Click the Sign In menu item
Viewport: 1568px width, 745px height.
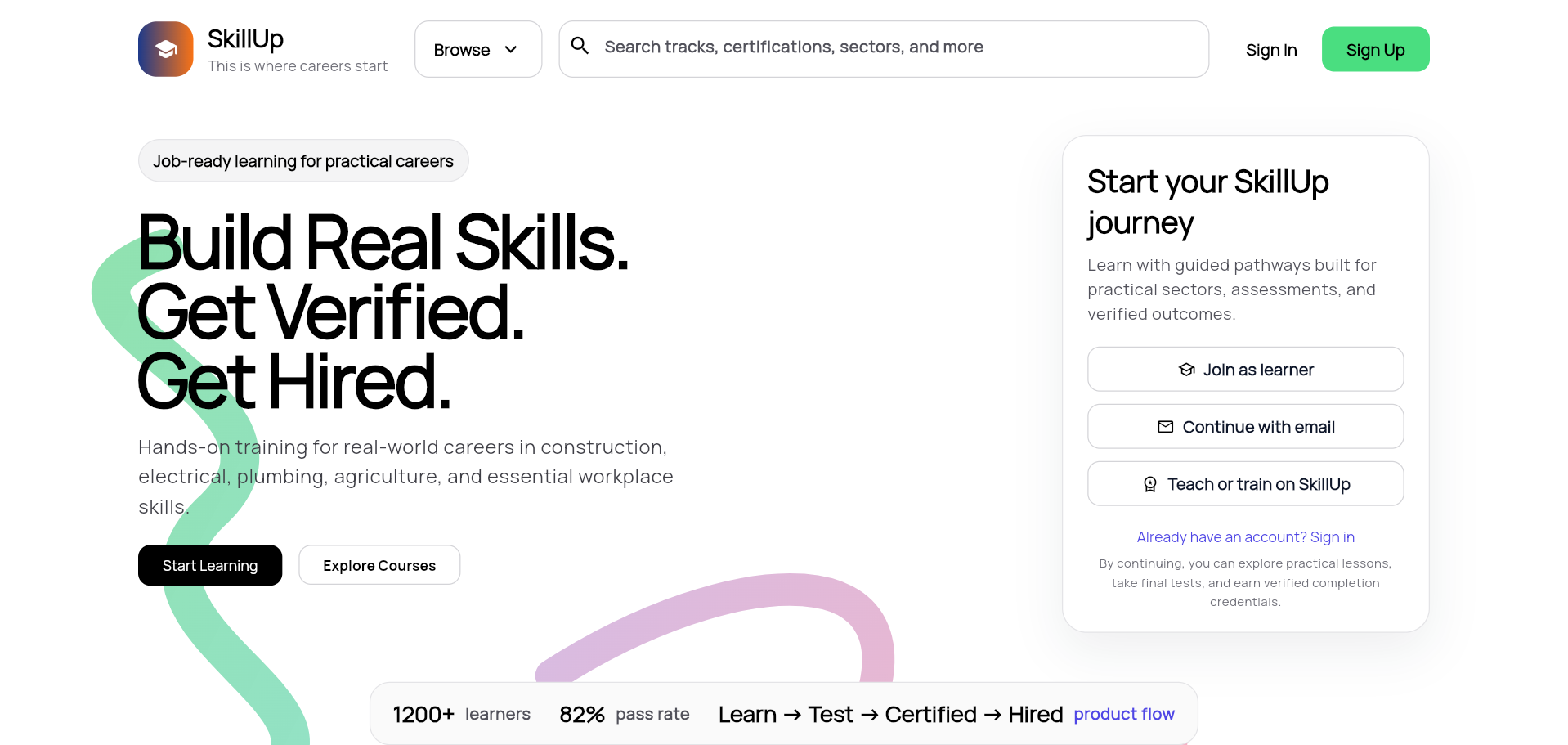(1270, 50)
